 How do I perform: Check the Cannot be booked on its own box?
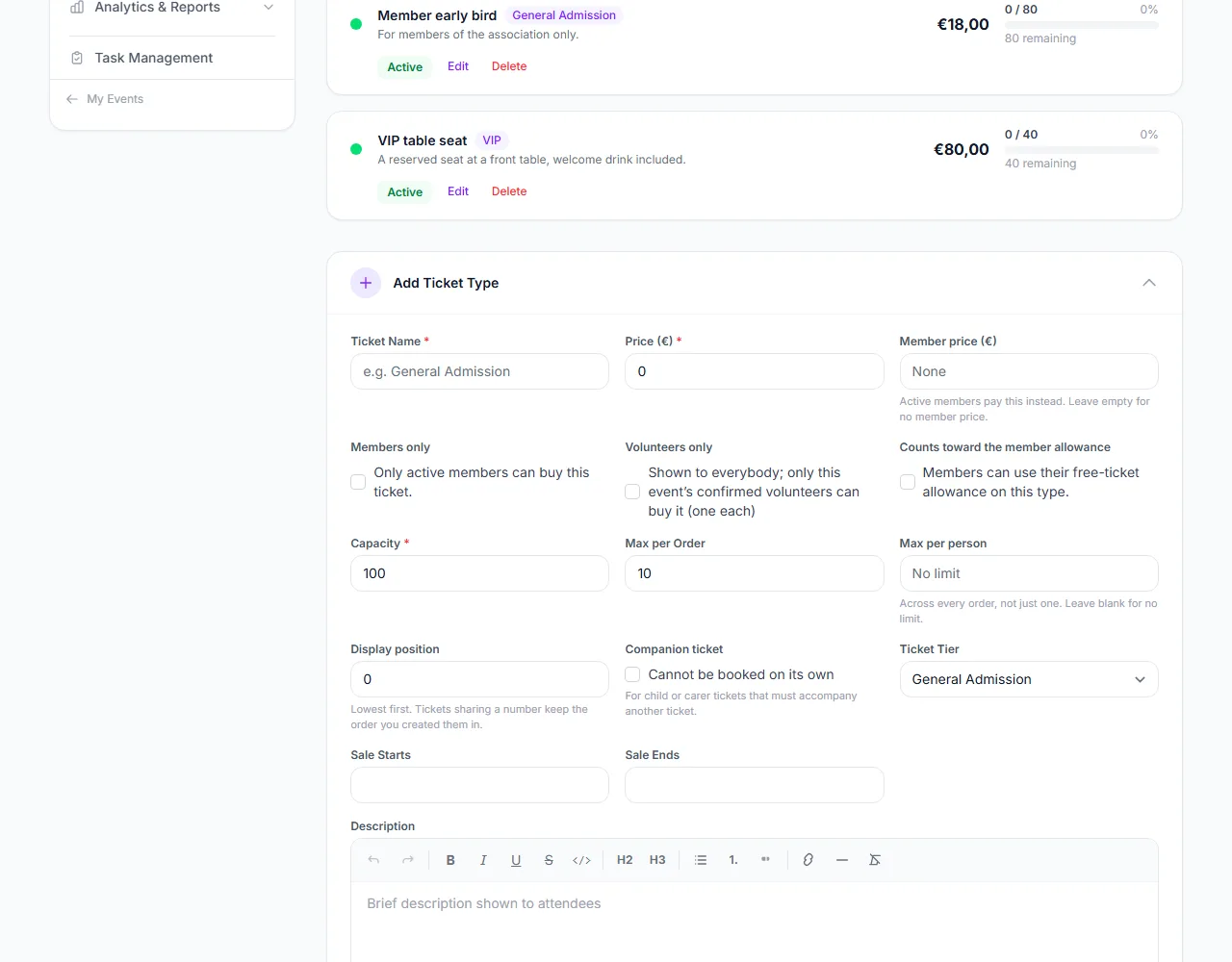click(x=632, y=674)
